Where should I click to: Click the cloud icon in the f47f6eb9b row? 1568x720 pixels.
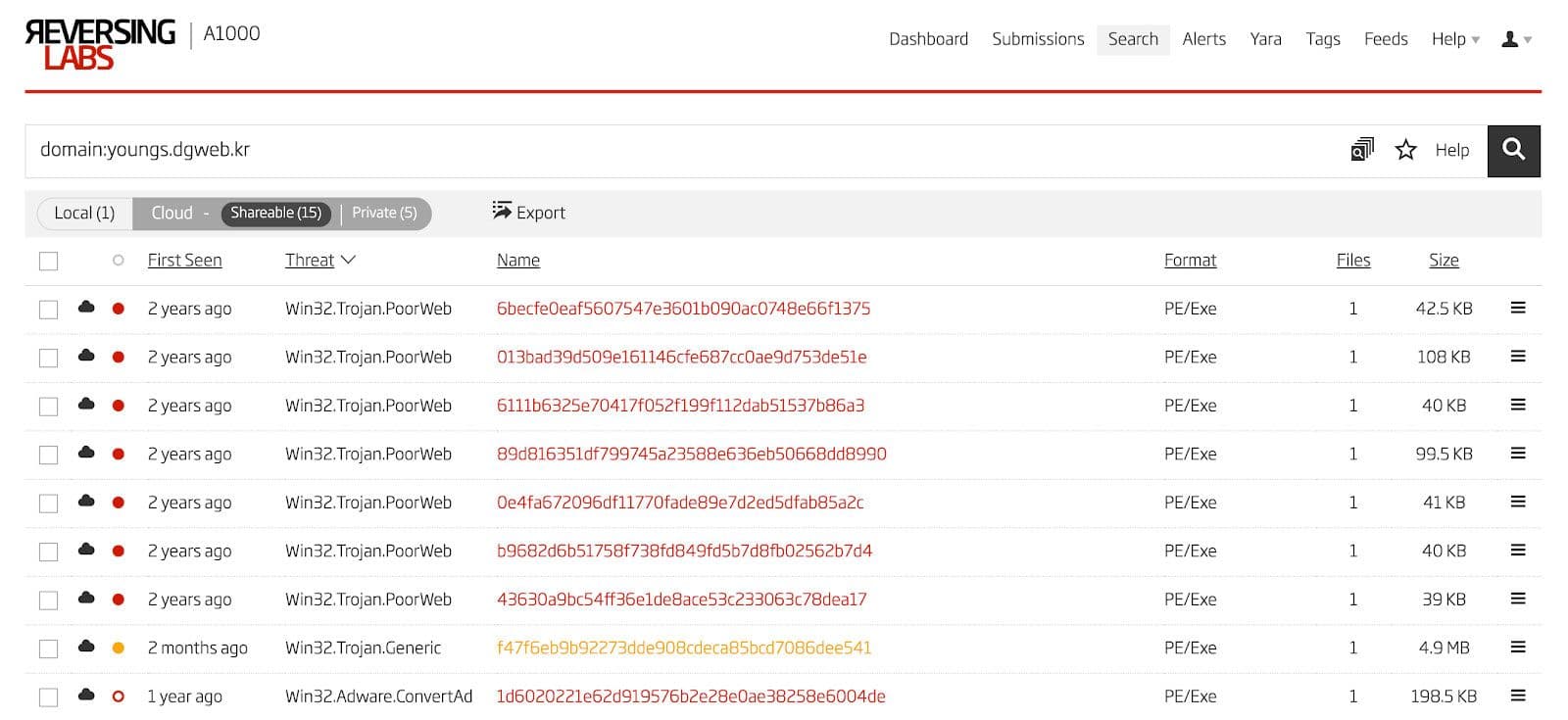86,647
